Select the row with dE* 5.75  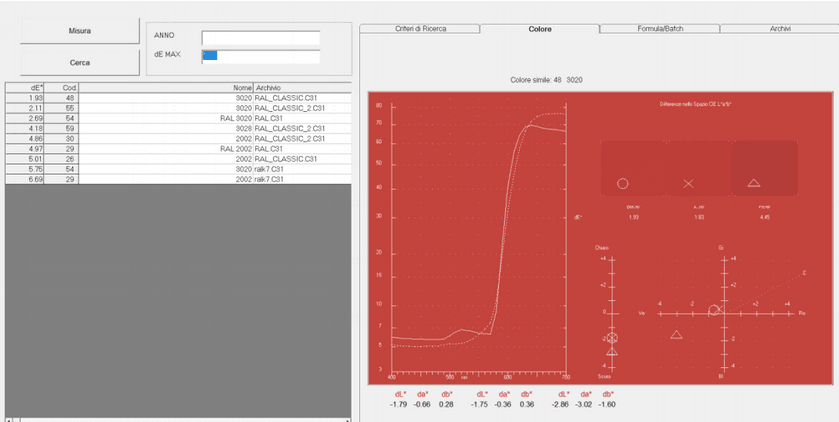178,169
